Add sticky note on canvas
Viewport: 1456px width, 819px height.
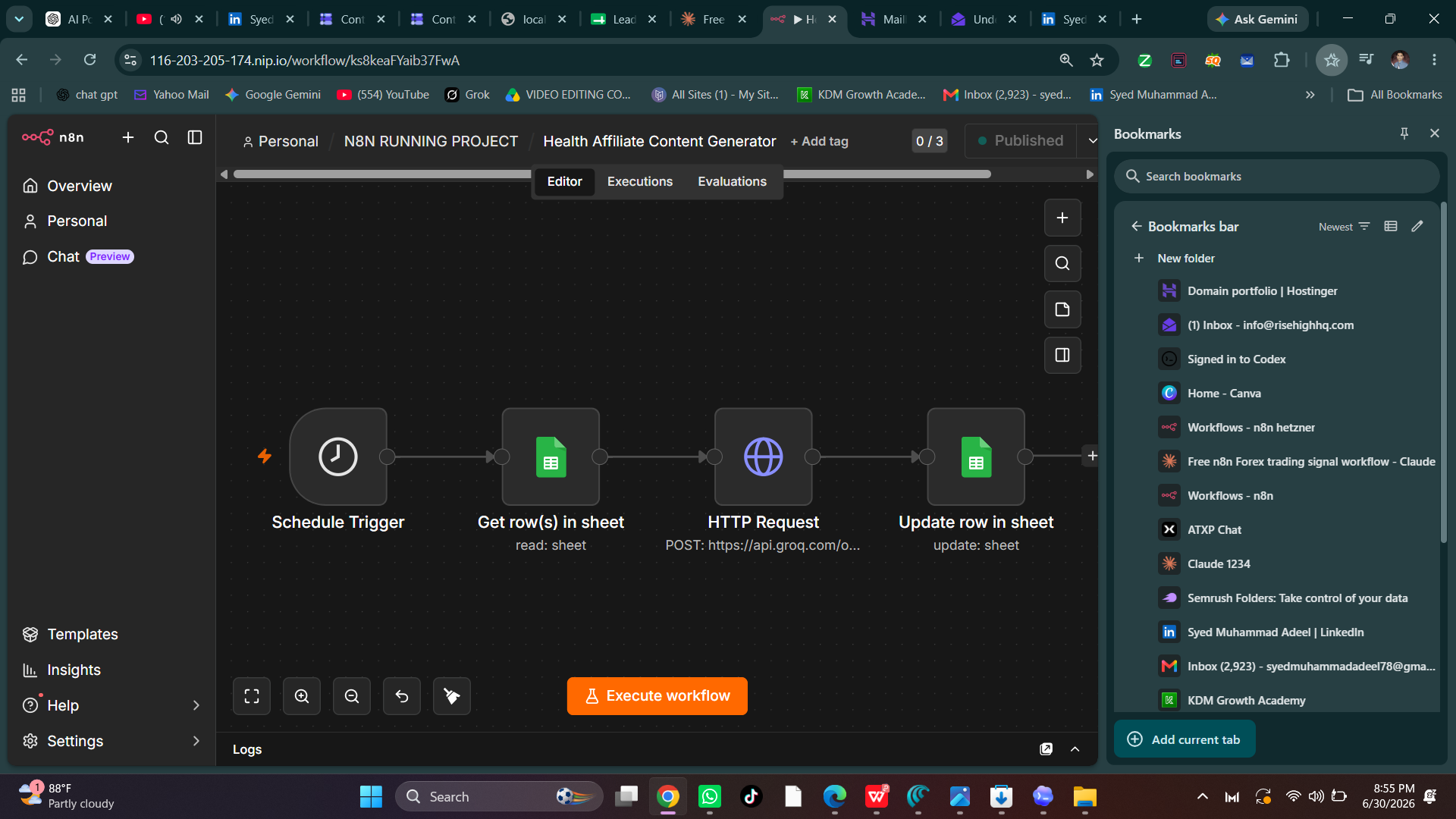[x=1062, y=309]
